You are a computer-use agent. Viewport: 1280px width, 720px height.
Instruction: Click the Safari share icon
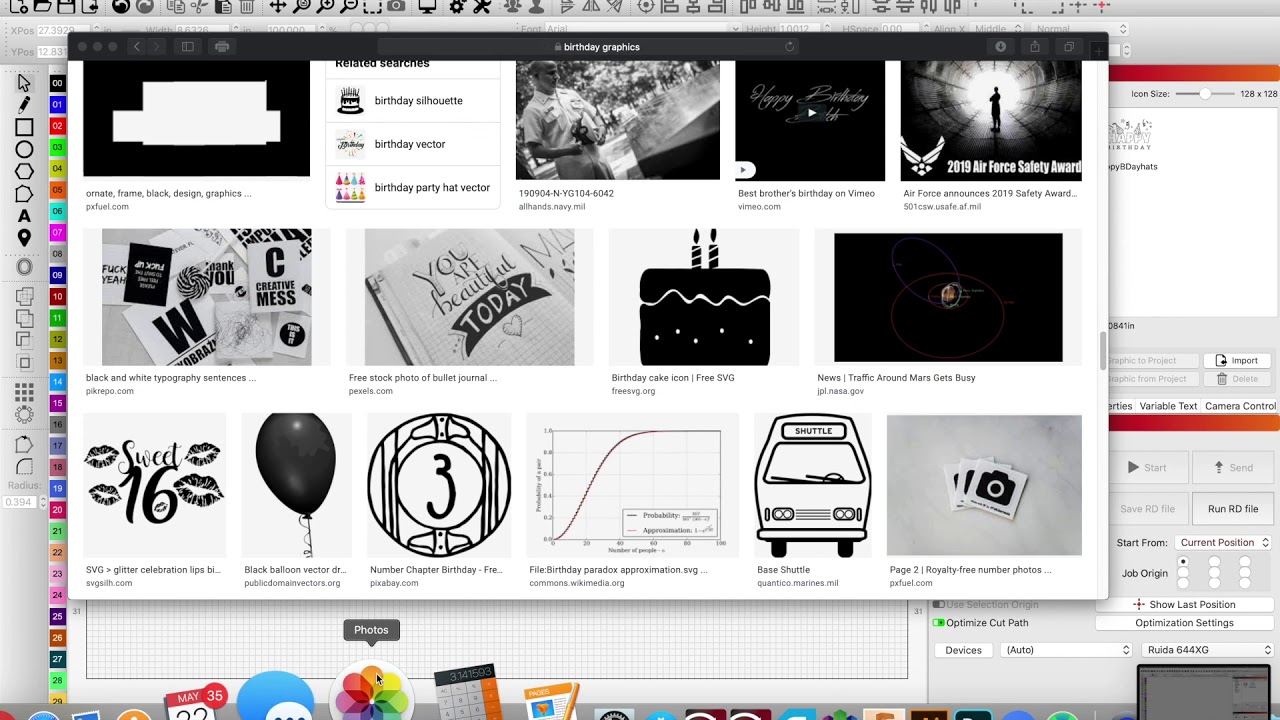coord(1035,47)
